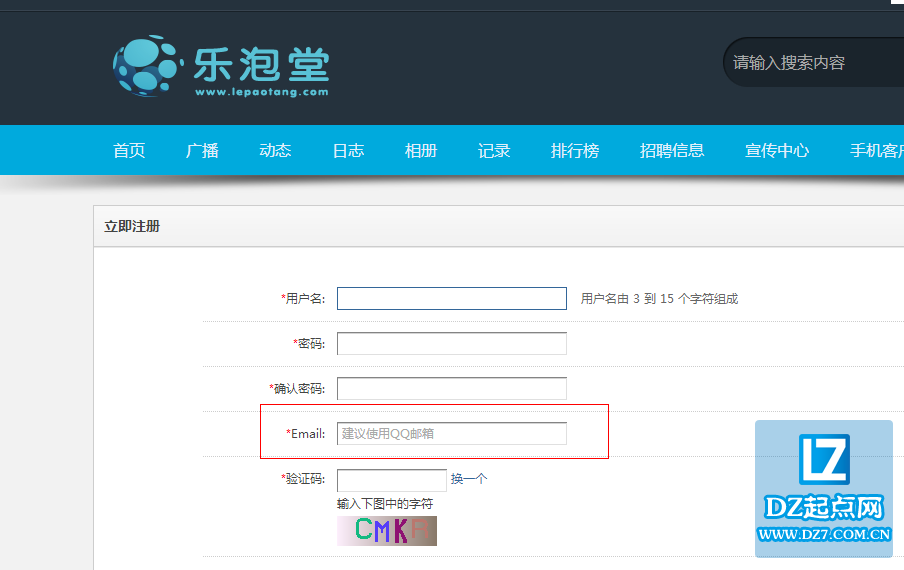Focus the 确认密码 input field
Screen dimensions: 904x570
pos(451,389)
